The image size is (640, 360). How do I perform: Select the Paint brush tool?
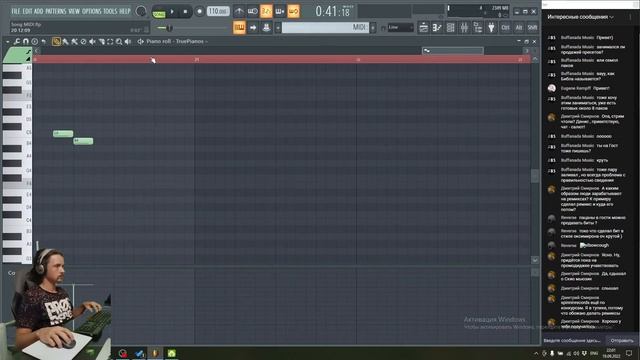(x=65, y=42)
